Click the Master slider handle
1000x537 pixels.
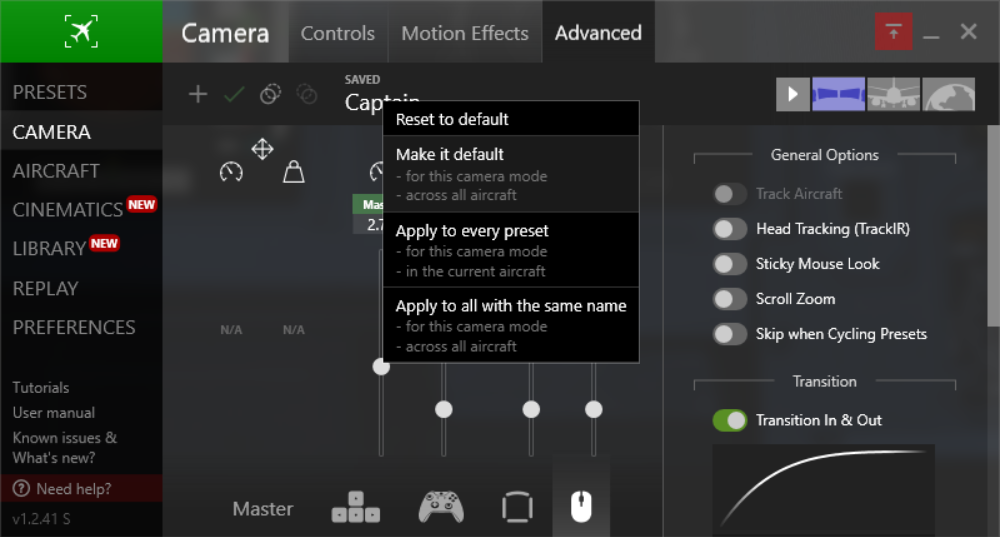tap(381, 367)
